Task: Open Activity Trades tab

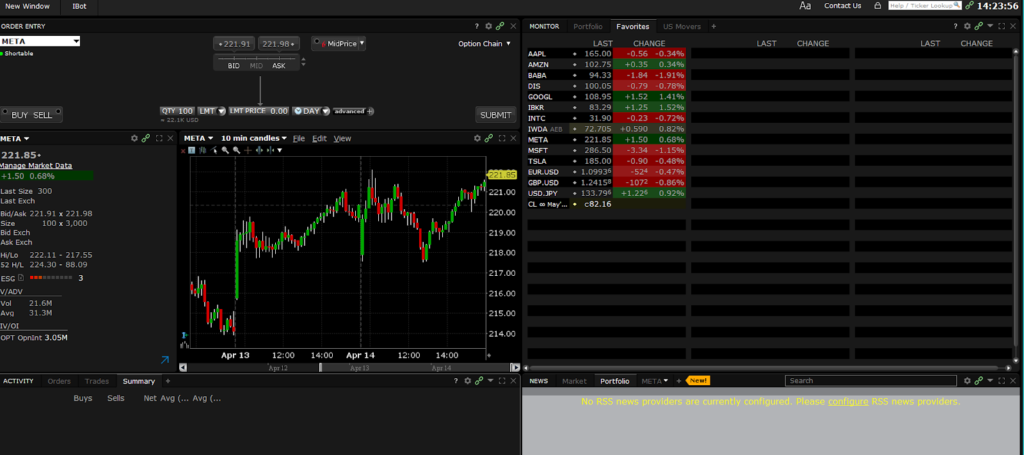Action: point(97,381)
